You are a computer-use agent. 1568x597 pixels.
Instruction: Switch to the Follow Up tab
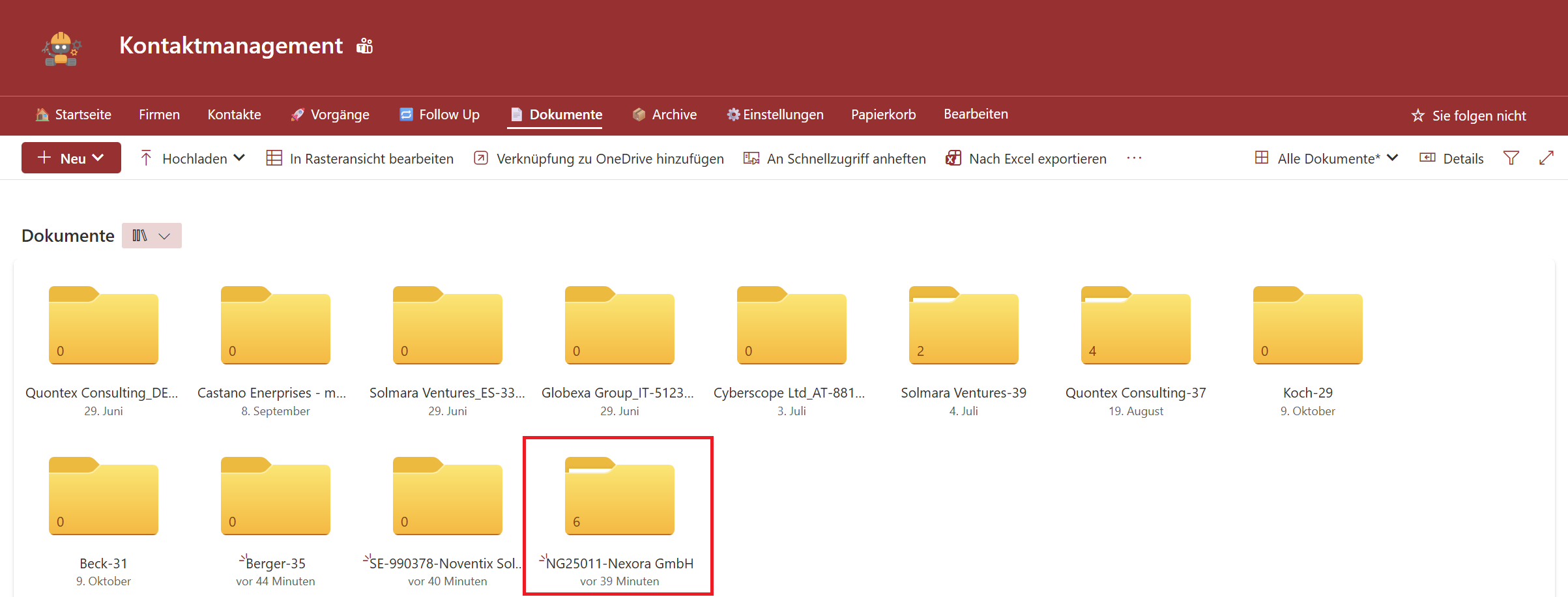pyautogui.click(x=439, y=115)
